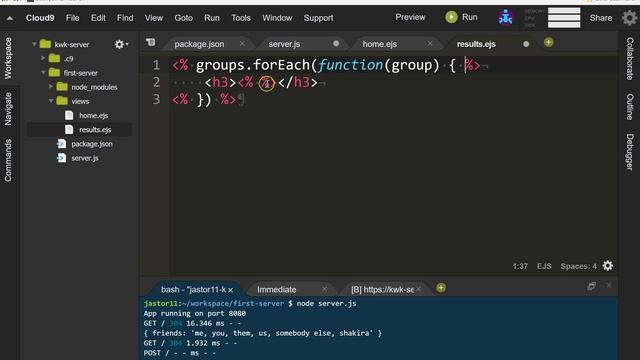
Task: Open the memory/CPU stats panel
Action: [x=552, y=18]
